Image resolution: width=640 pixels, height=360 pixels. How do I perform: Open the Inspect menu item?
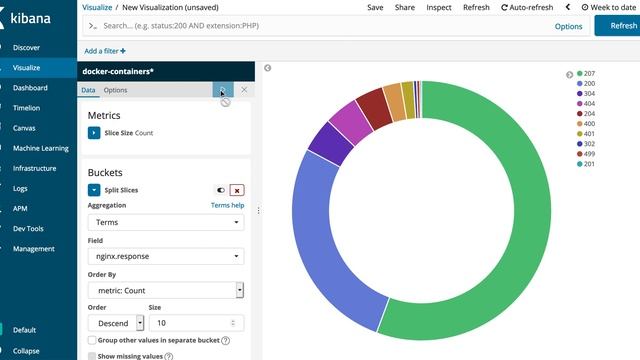pyautogui.click(x=439, y=7)
